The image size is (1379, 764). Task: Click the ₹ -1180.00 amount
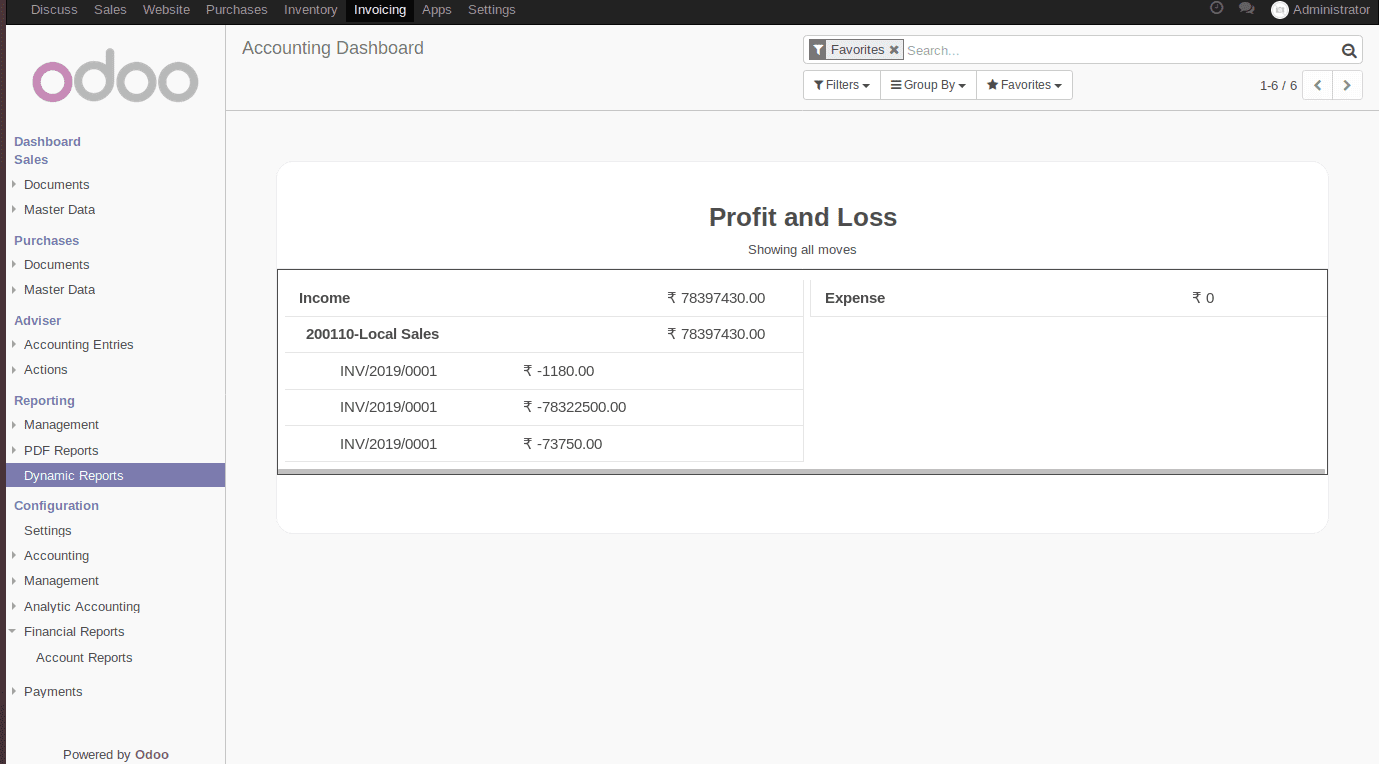tap(559, 371)
